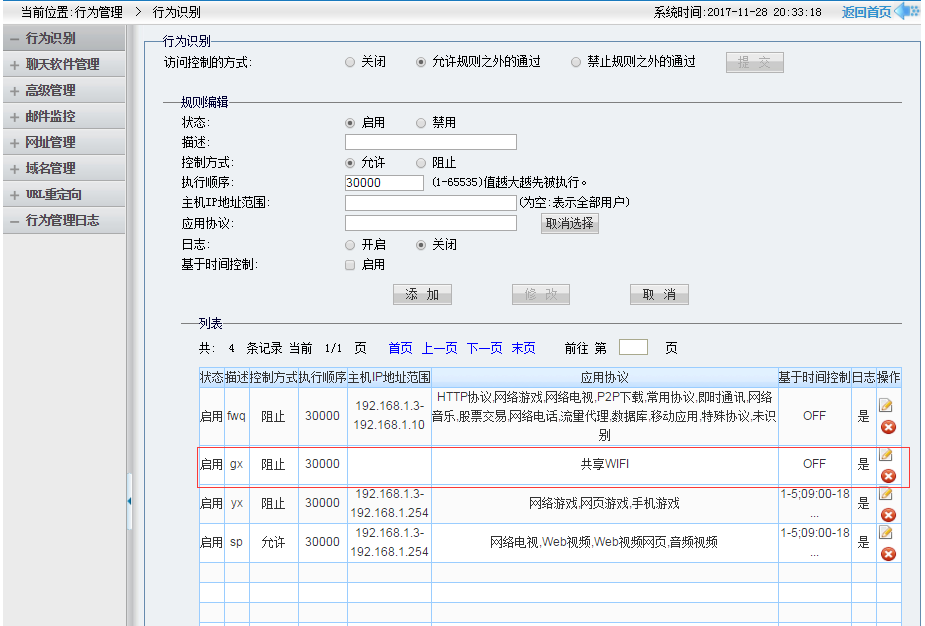Click the 取消 button
This screenshot has height=626, width=925.
pos(659,294)
